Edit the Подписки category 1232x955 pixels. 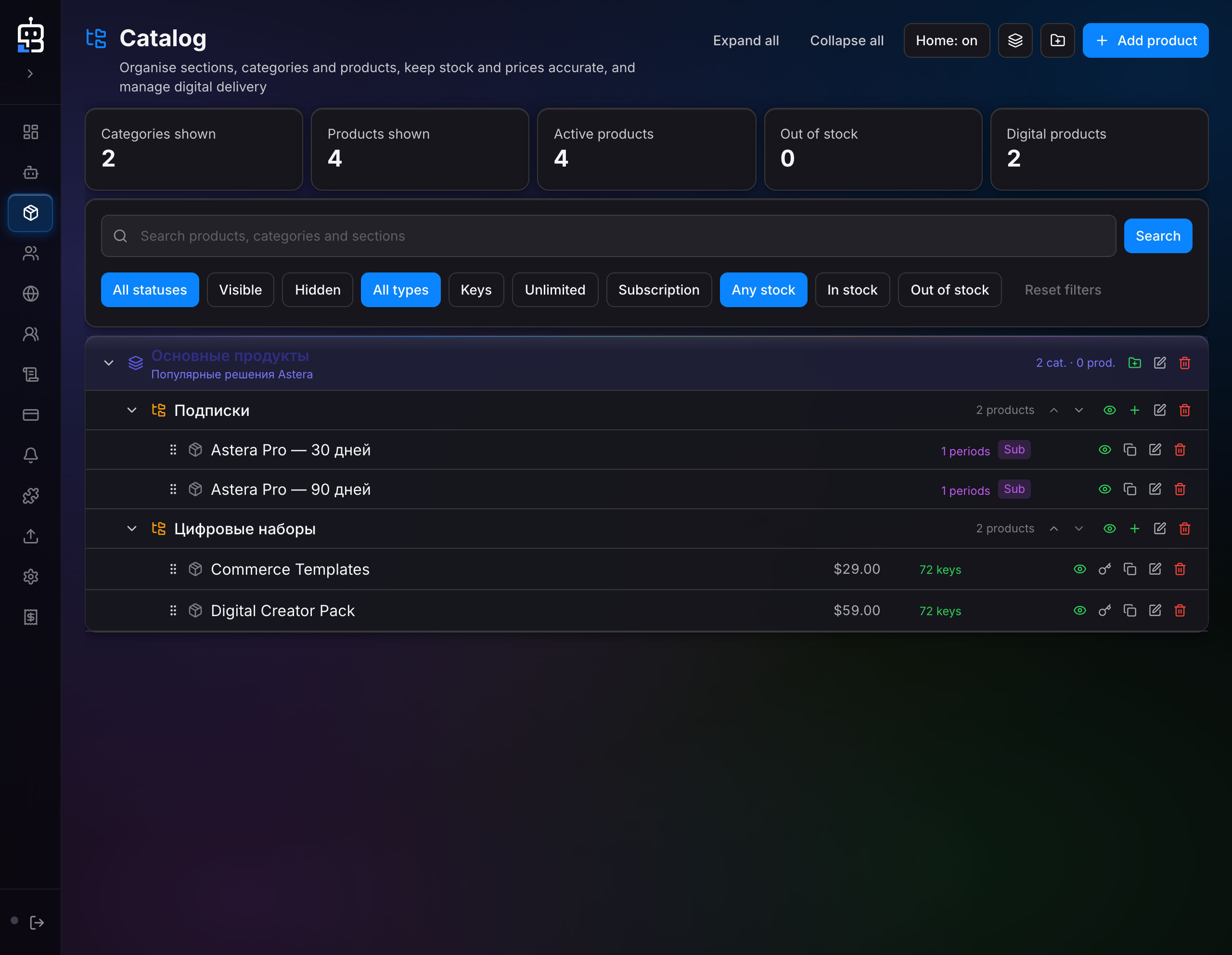pos(1159,410)
